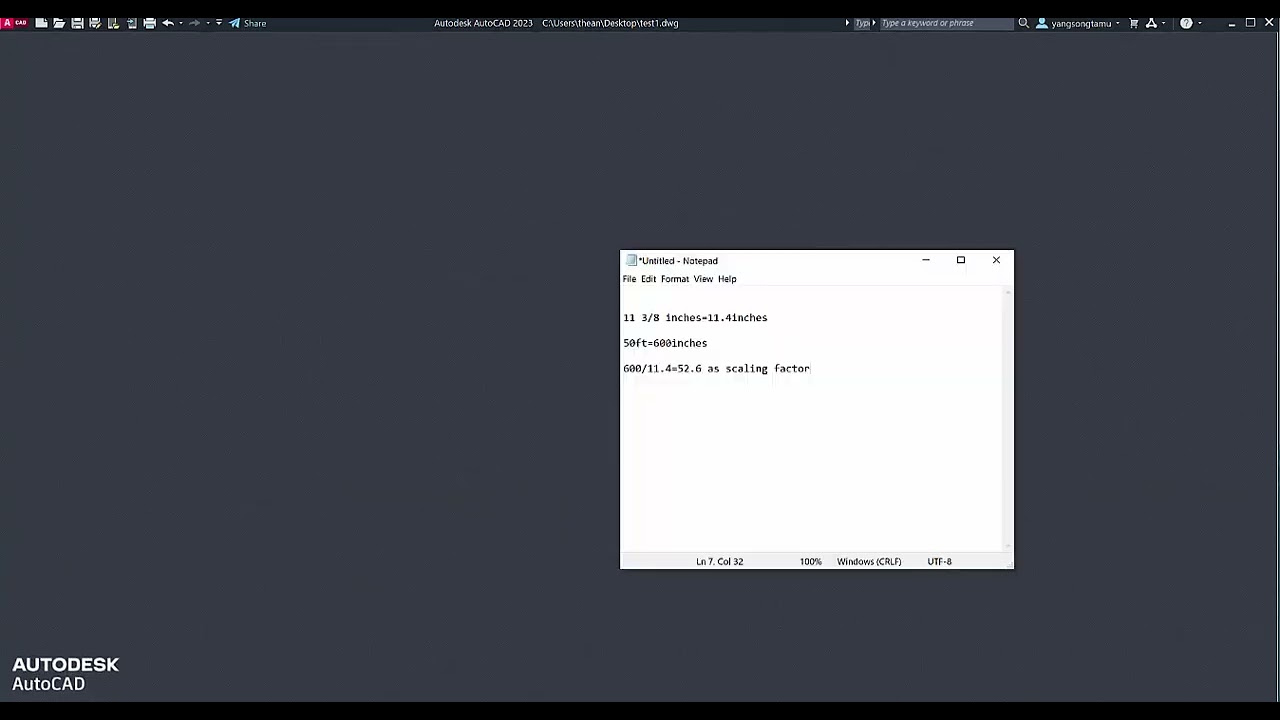Open the Notepad Help menu
The height and width of the screenshot is (720, 1280).
727,279
